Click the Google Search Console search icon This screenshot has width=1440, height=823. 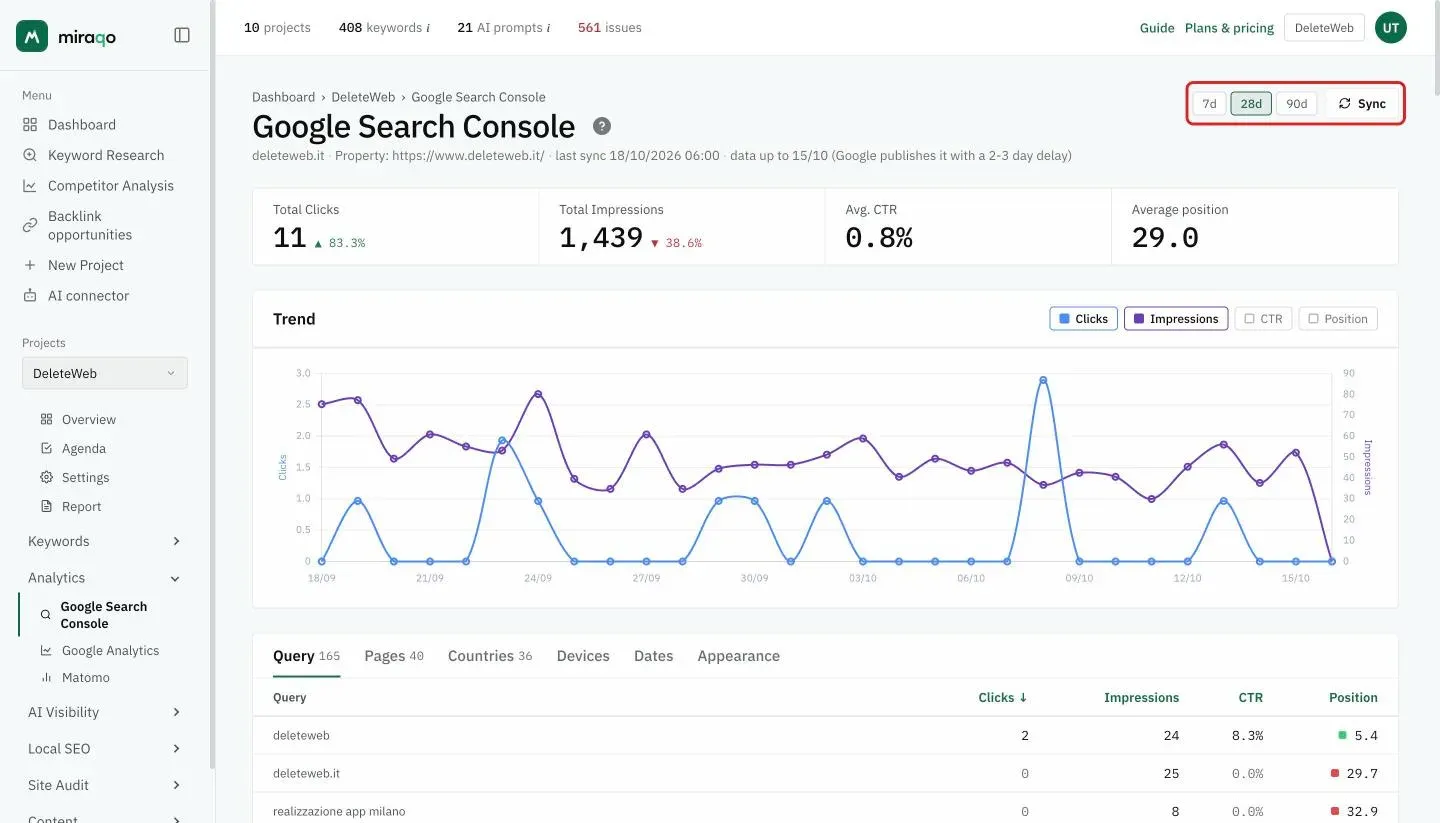45,615
